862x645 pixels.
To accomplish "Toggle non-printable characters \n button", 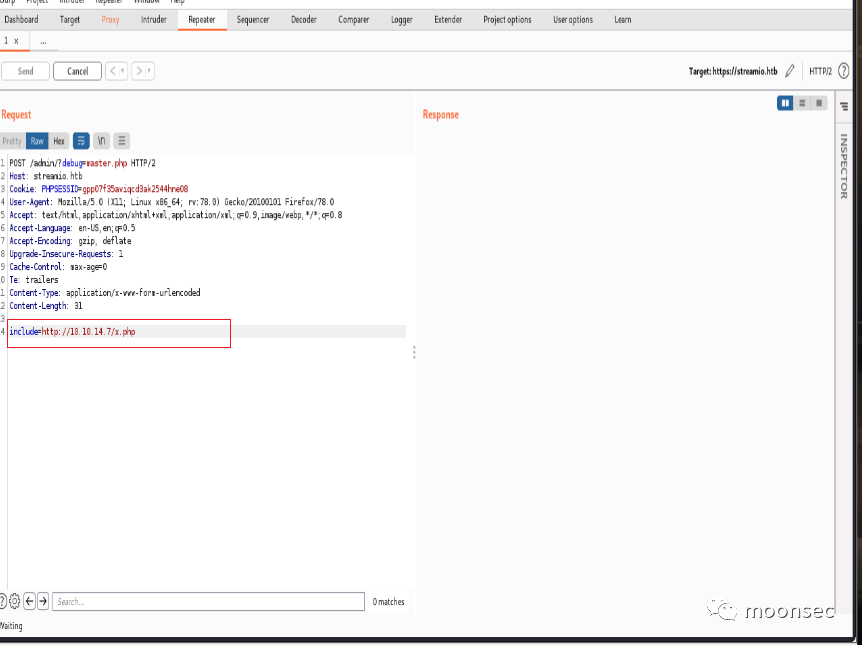I will (101, 141).
